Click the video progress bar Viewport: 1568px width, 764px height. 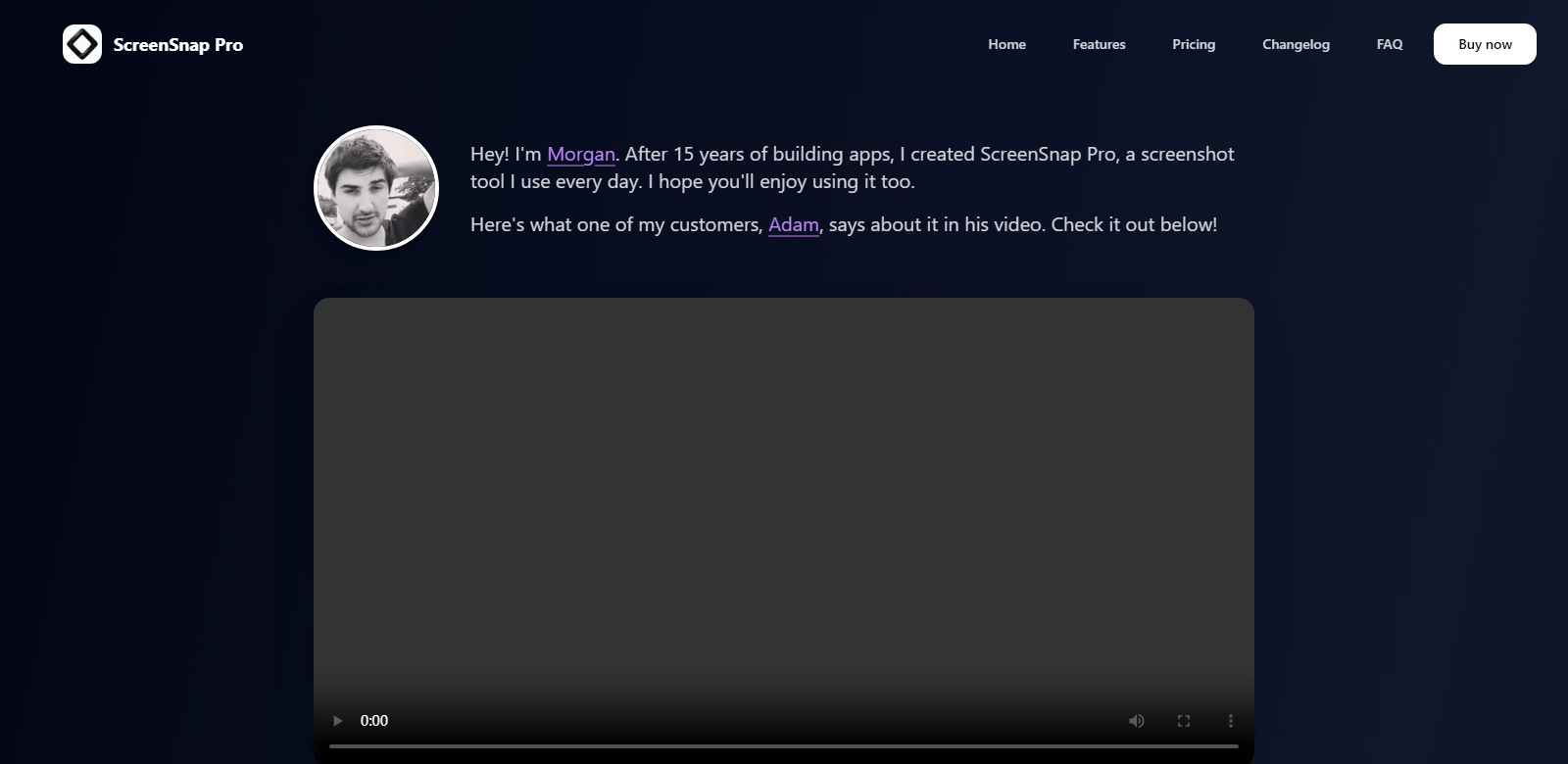(x=784, y=746)
